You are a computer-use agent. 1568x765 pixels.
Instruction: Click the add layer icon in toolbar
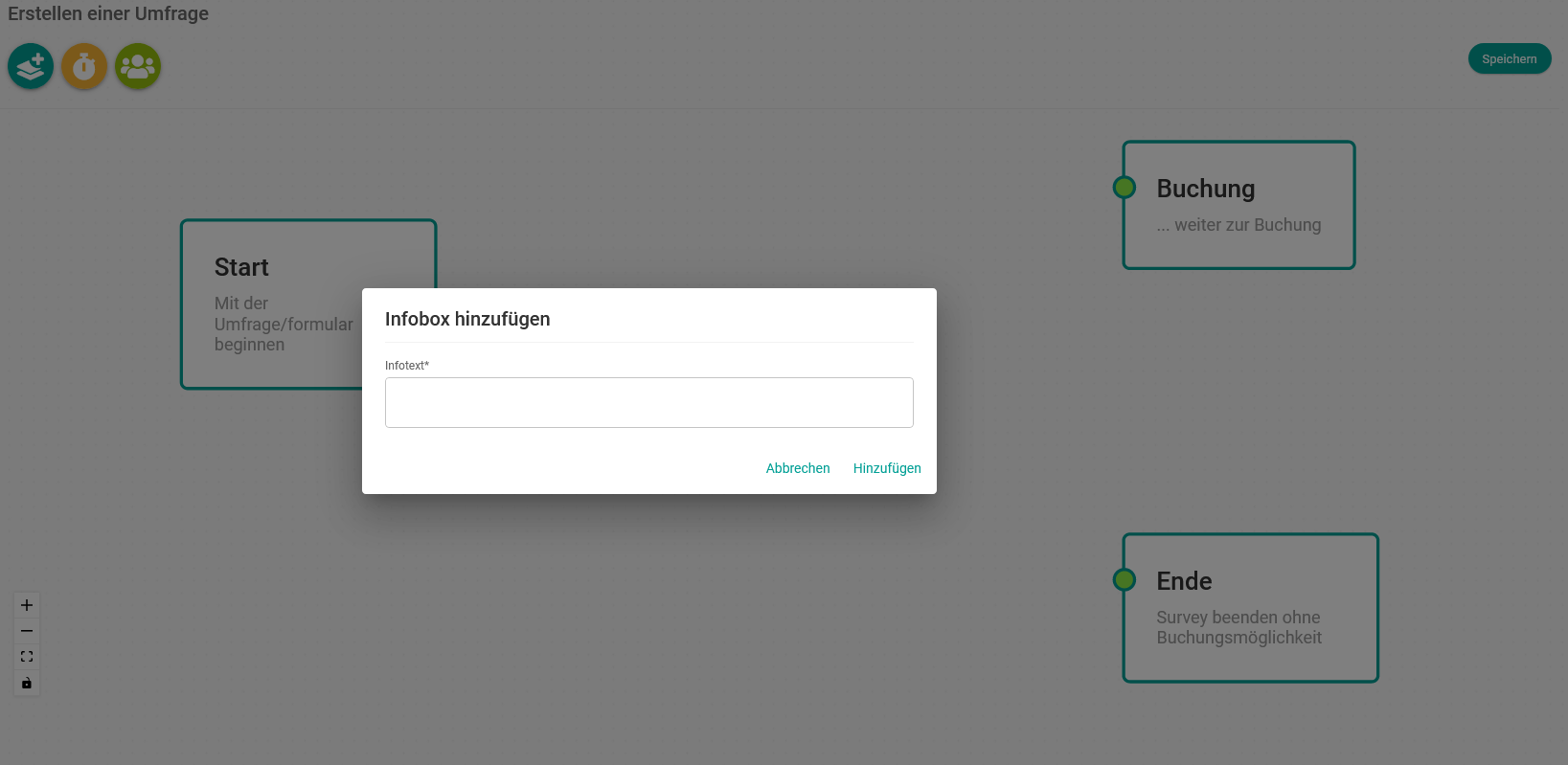(31, 66)
